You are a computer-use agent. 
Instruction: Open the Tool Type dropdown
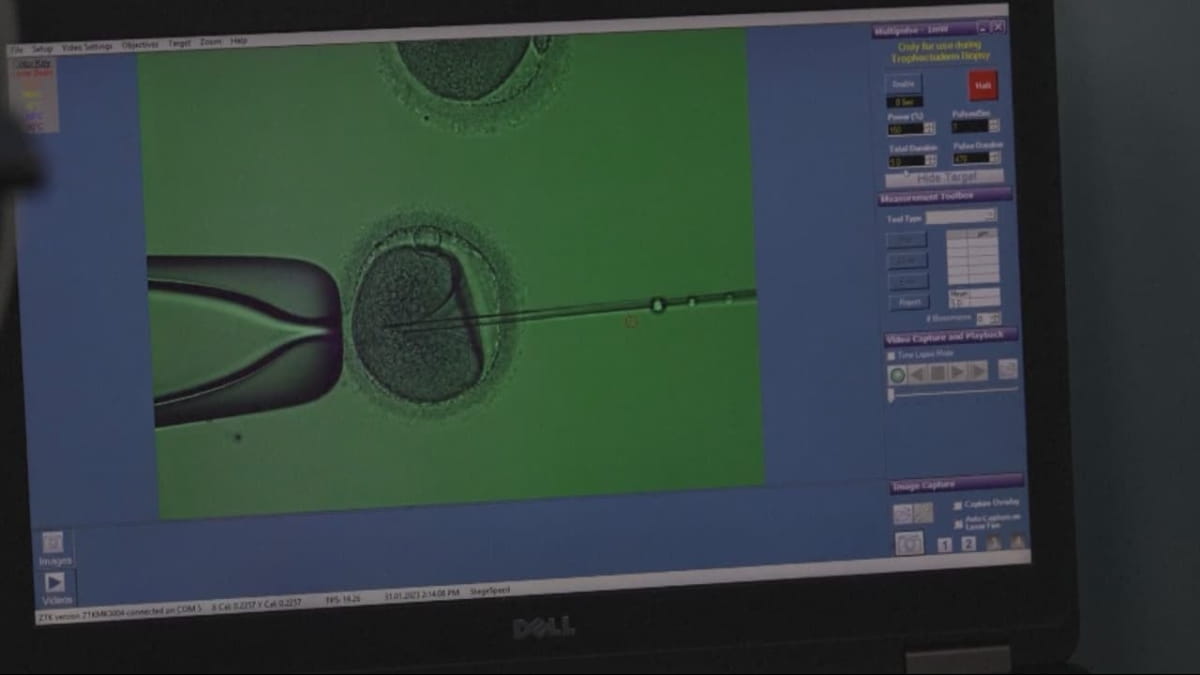pos(960,217)
